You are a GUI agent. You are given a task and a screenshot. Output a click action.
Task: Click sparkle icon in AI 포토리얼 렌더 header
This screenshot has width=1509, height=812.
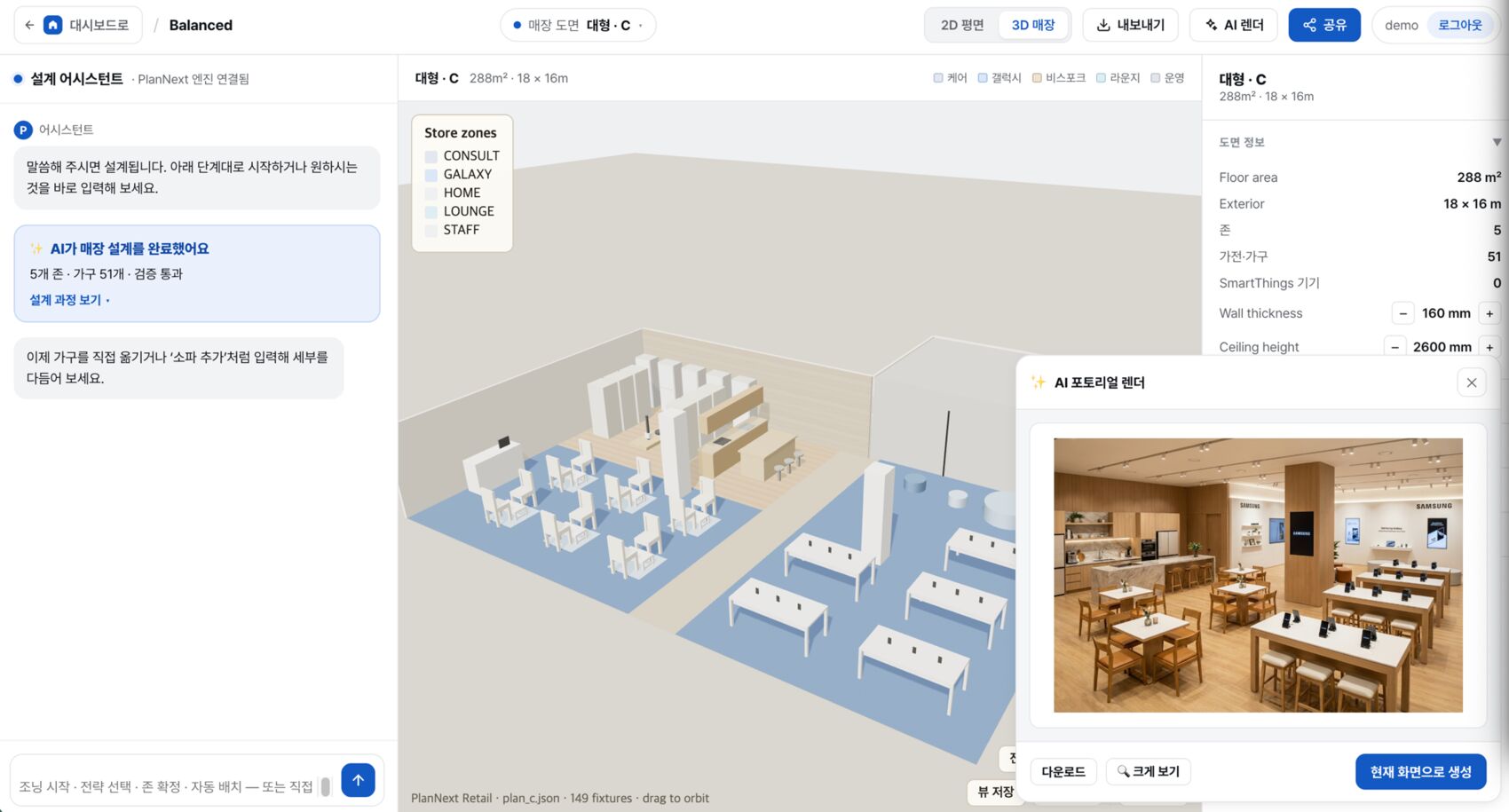tap(1038, 382)
